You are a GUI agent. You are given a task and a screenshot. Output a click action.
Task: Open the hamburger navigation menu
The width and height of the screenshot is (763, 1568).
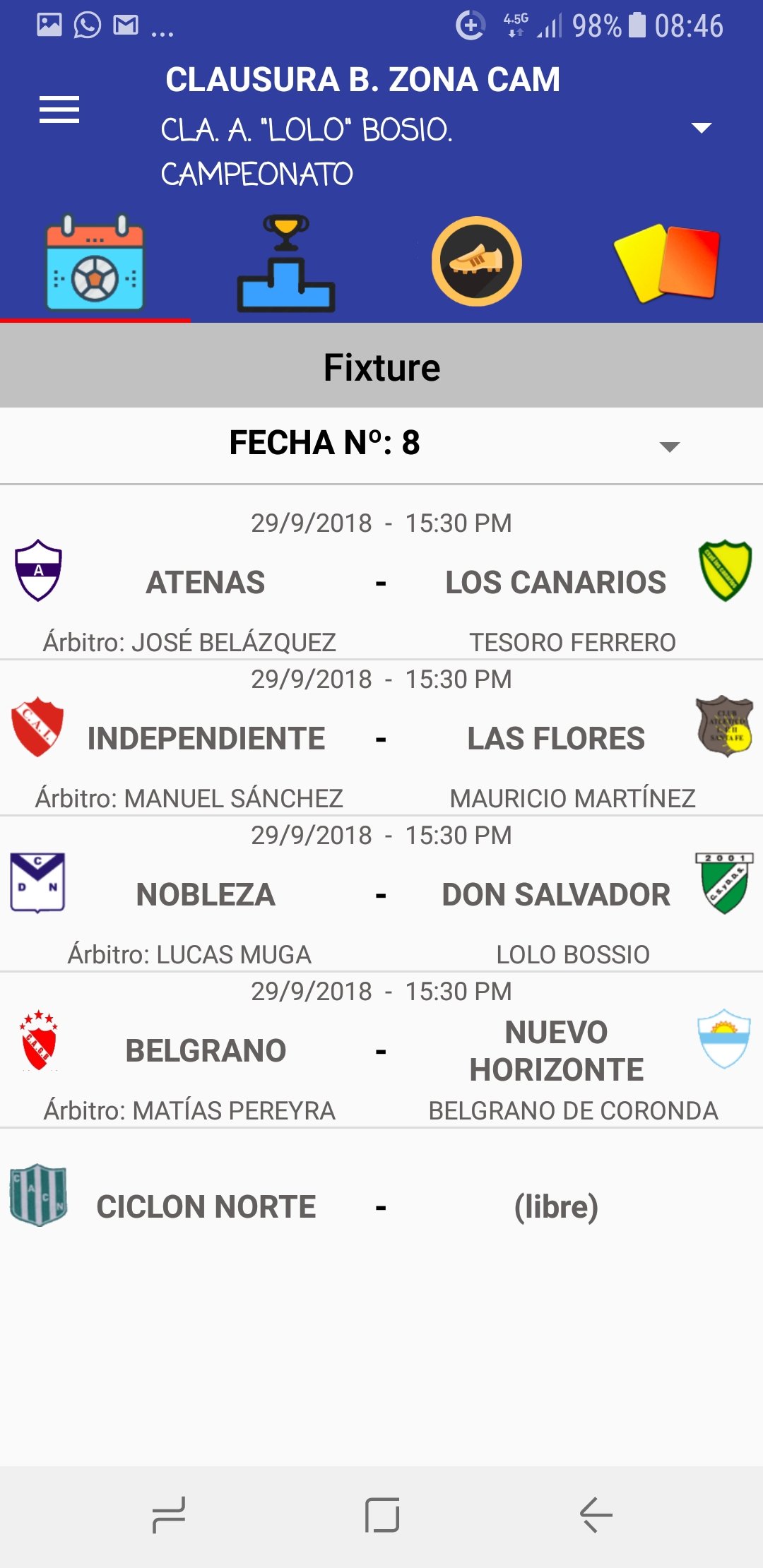59,109
